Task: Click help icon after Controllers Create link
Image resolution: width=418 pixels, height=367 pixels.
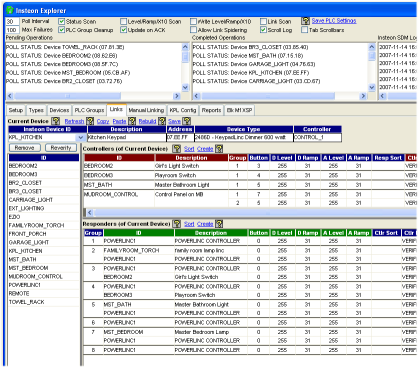Action: (x=219, y=149)
